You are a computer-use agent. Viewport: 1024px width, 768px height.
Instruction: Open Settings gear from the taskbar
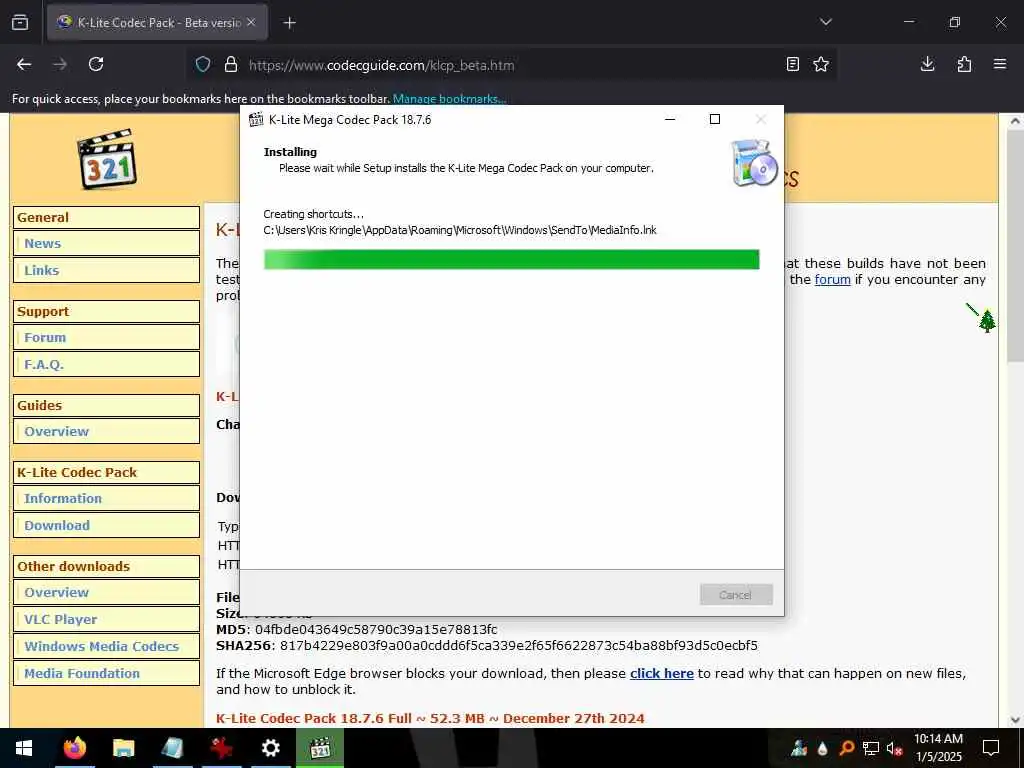[x=270, y=748]
